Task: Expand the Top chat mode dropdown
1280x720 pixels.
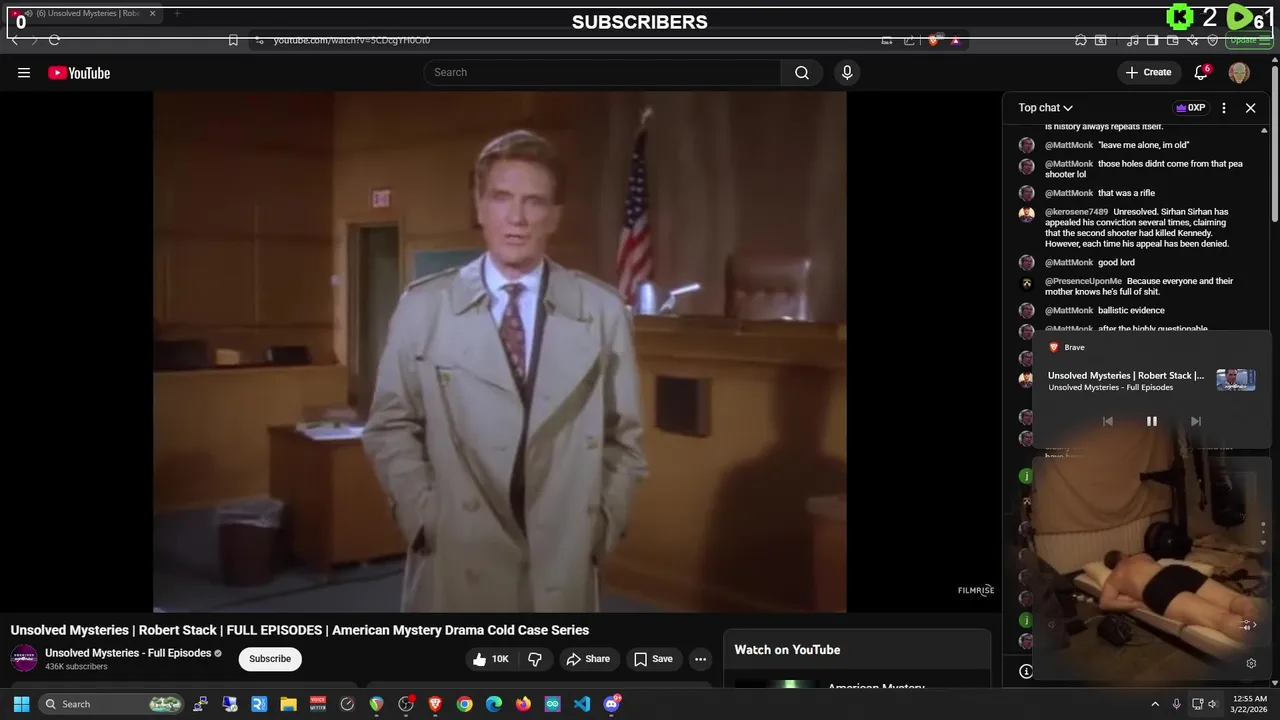Action: coord(1046,108)
